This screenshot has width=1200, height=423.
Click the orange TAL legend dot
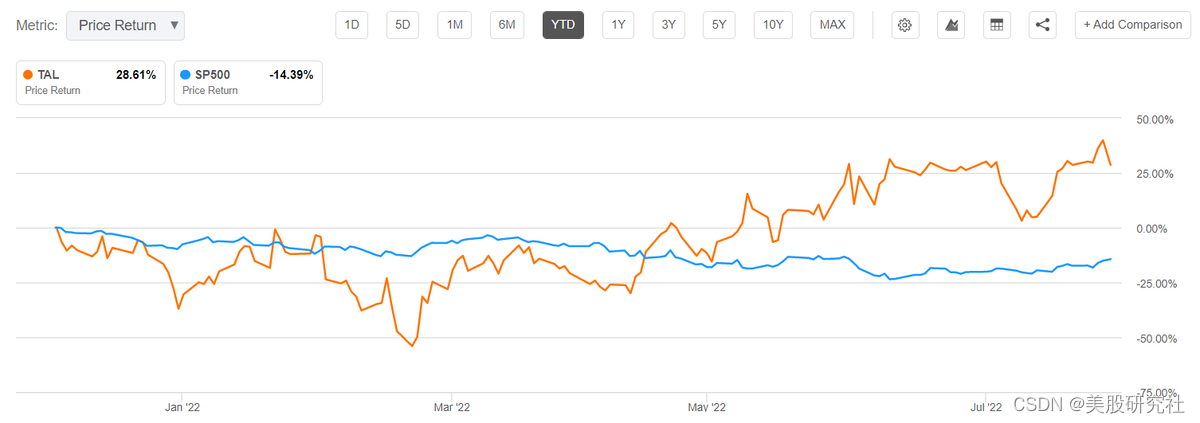point(28,75)
